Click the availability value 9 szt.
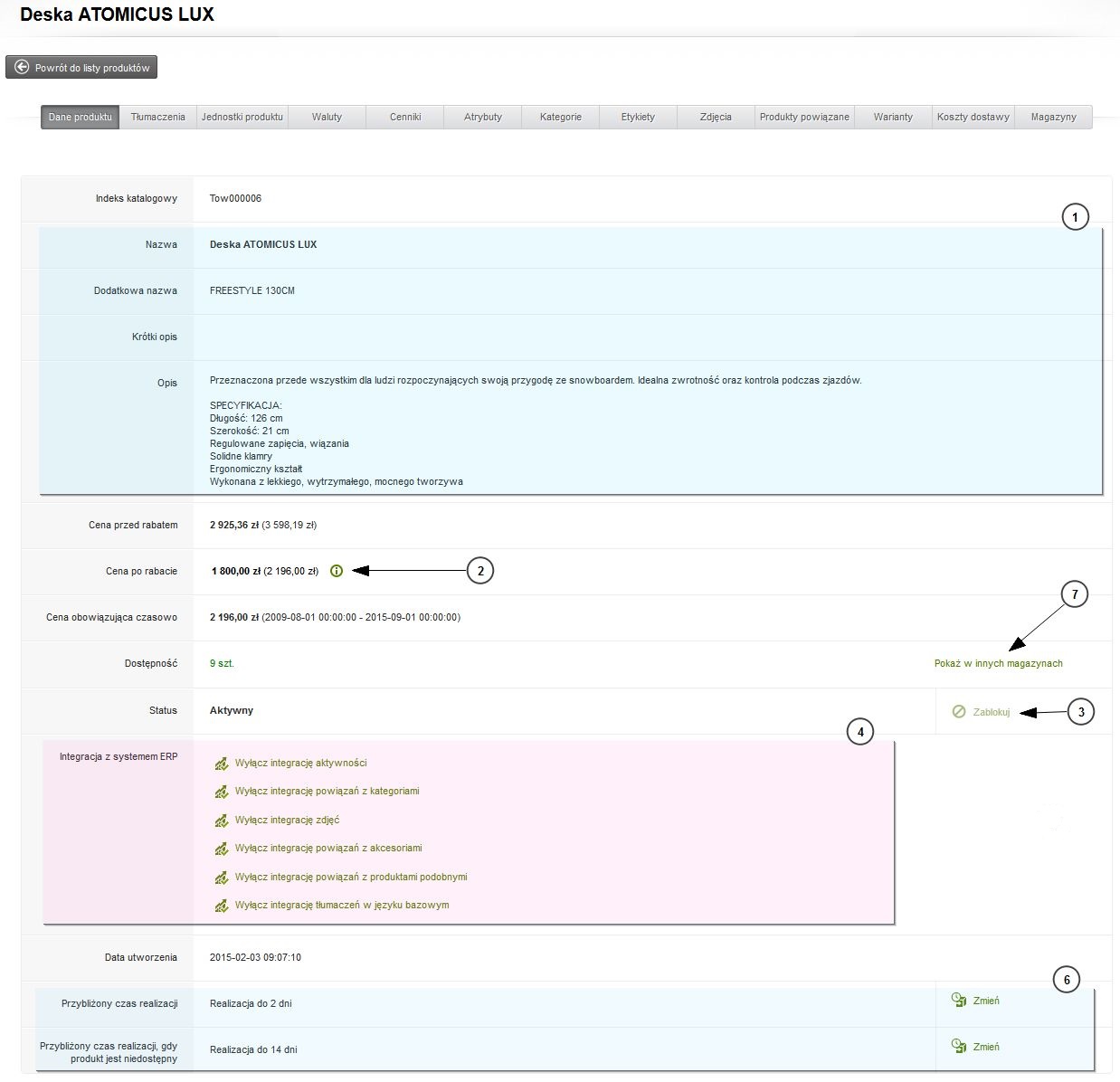The height and width of the screenshot is (1082, 1120). tap(222, 663)
